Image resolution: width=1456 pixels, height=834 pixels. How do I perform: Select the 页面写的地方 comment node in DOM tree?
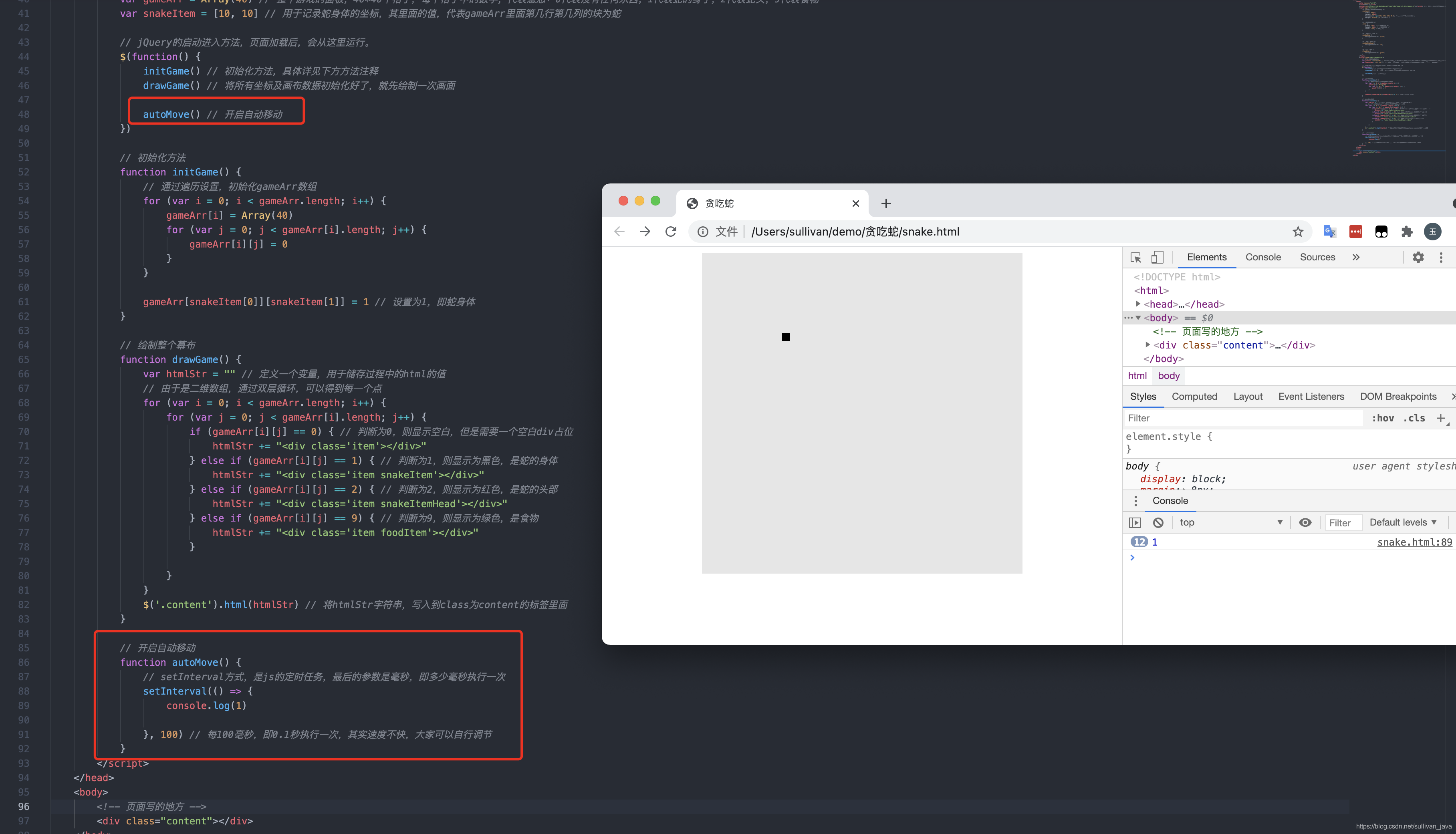pyautogui.click(x=1208, y=332)
